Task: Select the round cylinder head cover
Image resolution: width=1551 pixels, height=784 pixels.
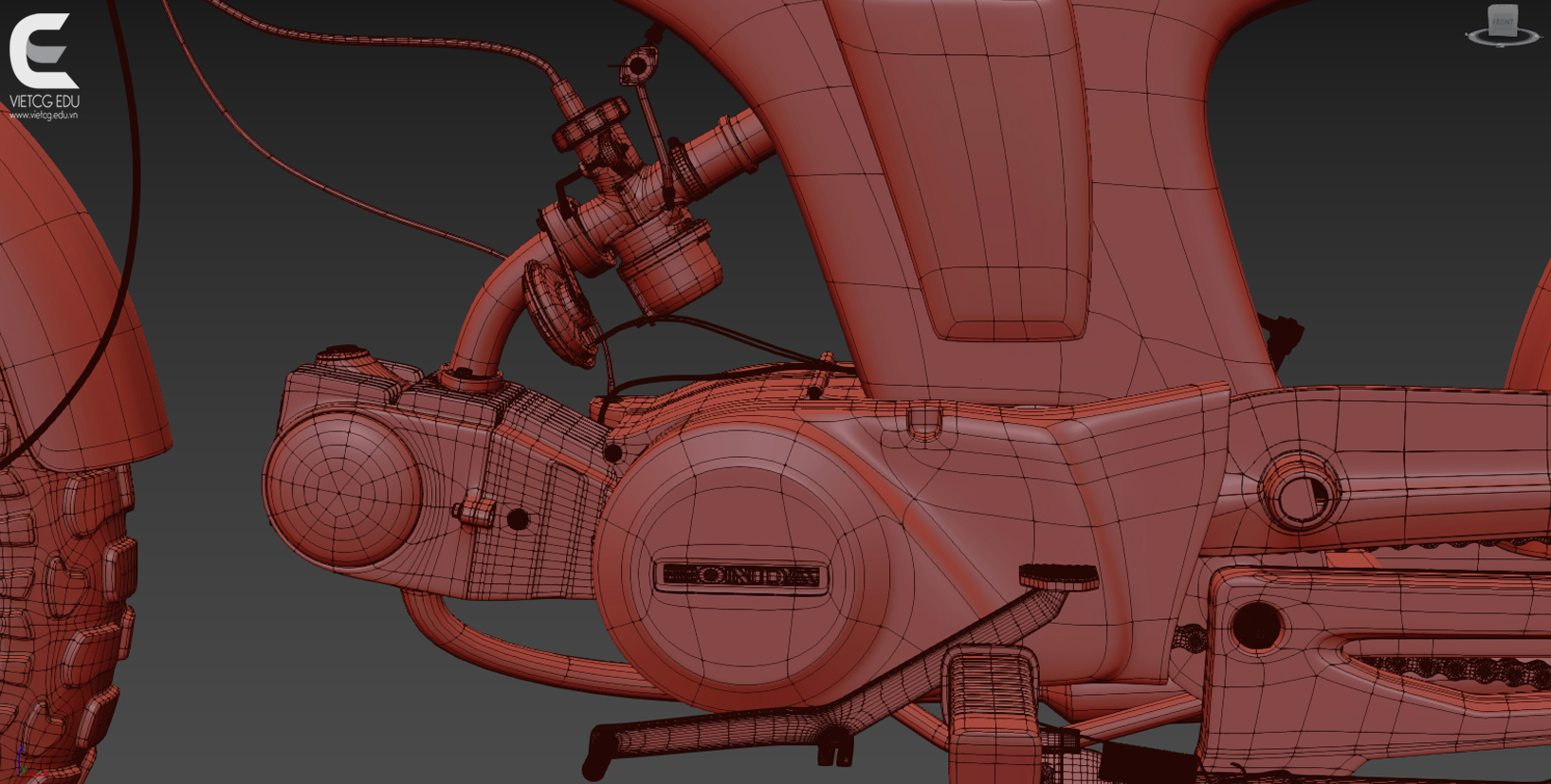Action: (342, 488)
